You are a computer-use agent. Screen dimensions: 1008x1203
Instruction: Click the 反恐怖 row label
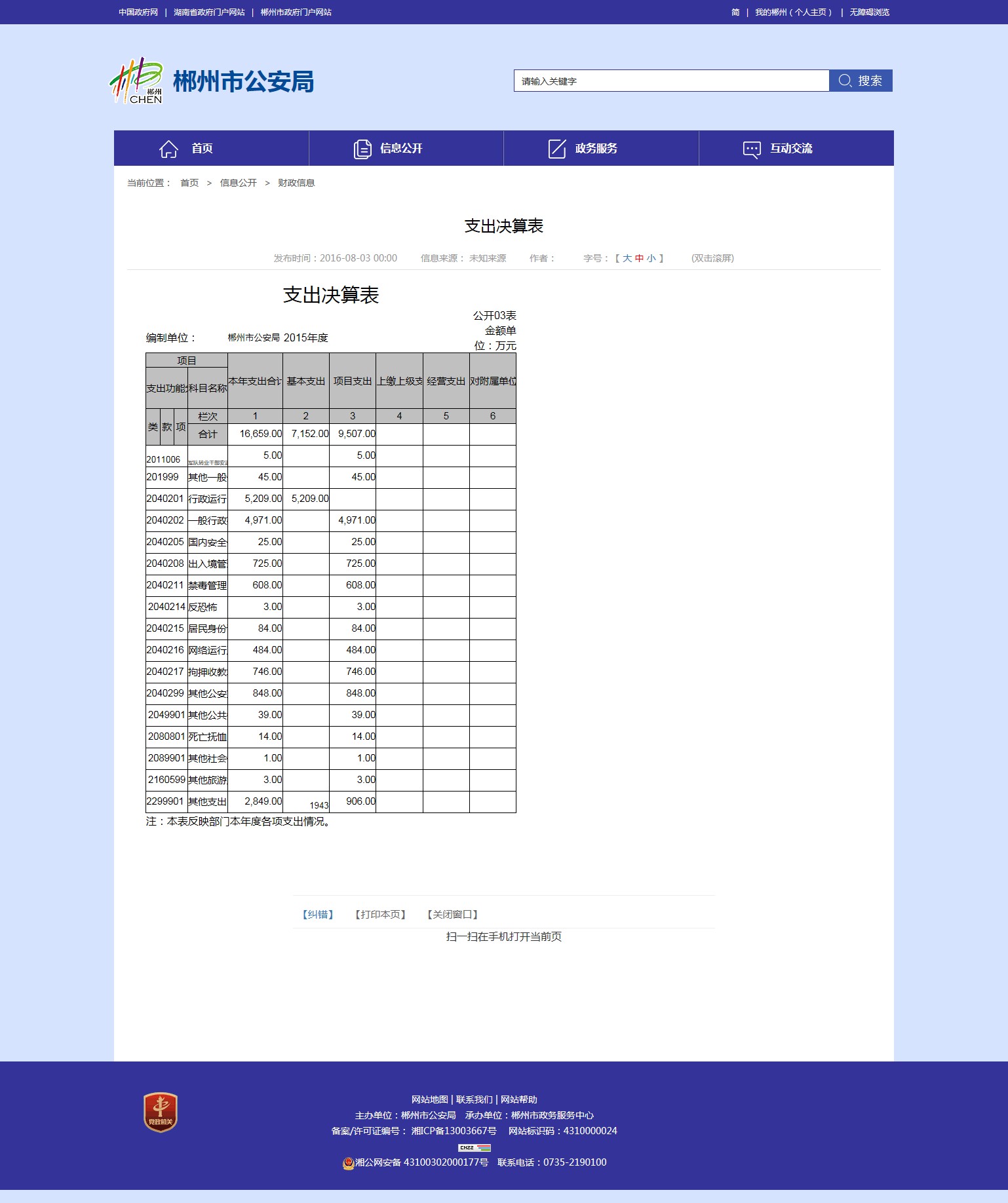[203, 607]
